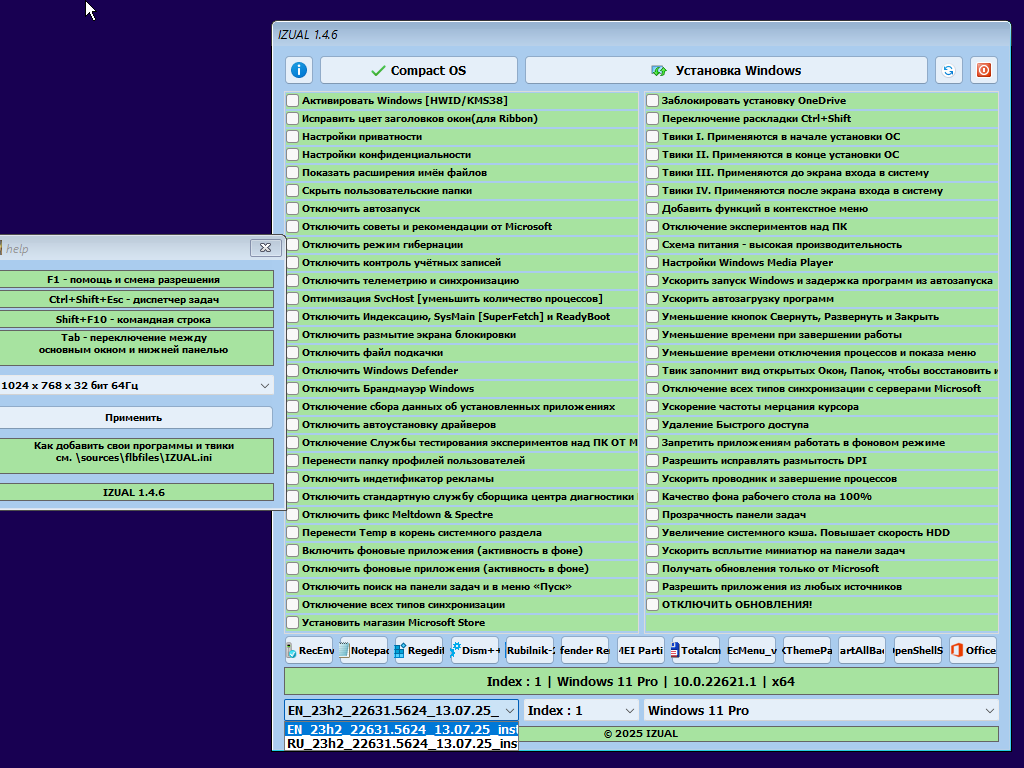Image resolution: width=1024 pixels, height=768 pixels.
Task: Check Разрешить приложения из любых источников
Action: [652, 586]
